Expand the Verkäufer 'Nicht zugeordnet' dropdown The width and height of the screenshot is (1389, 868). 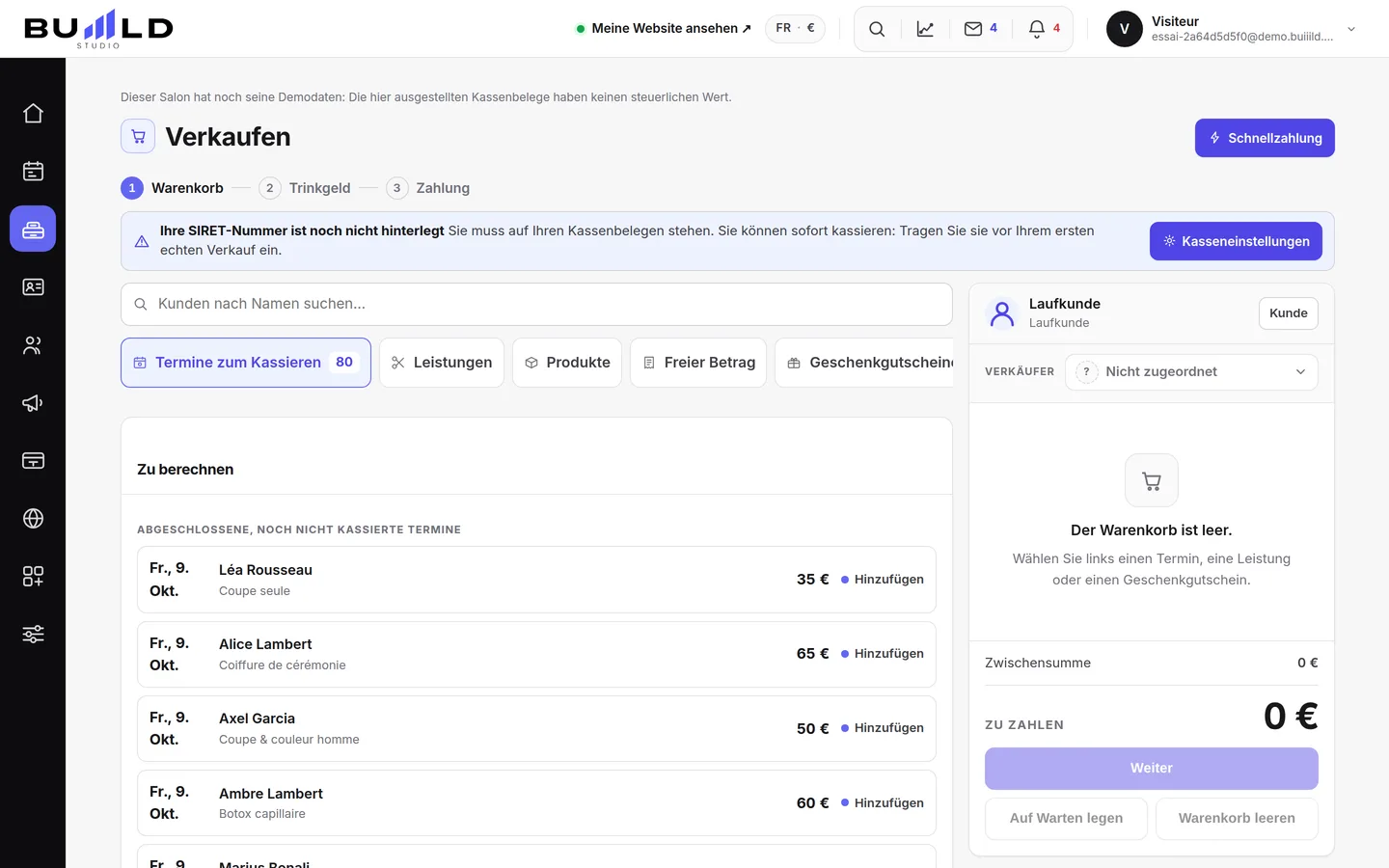(1191, 372)
